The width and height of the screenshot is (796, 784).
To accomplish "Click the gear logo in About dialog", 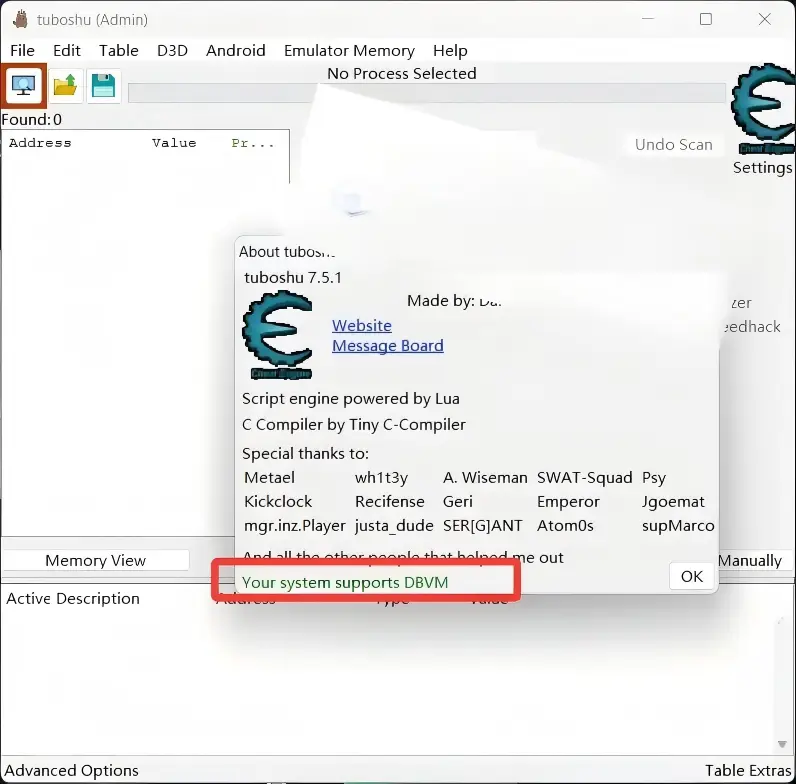I will (278, 335).
